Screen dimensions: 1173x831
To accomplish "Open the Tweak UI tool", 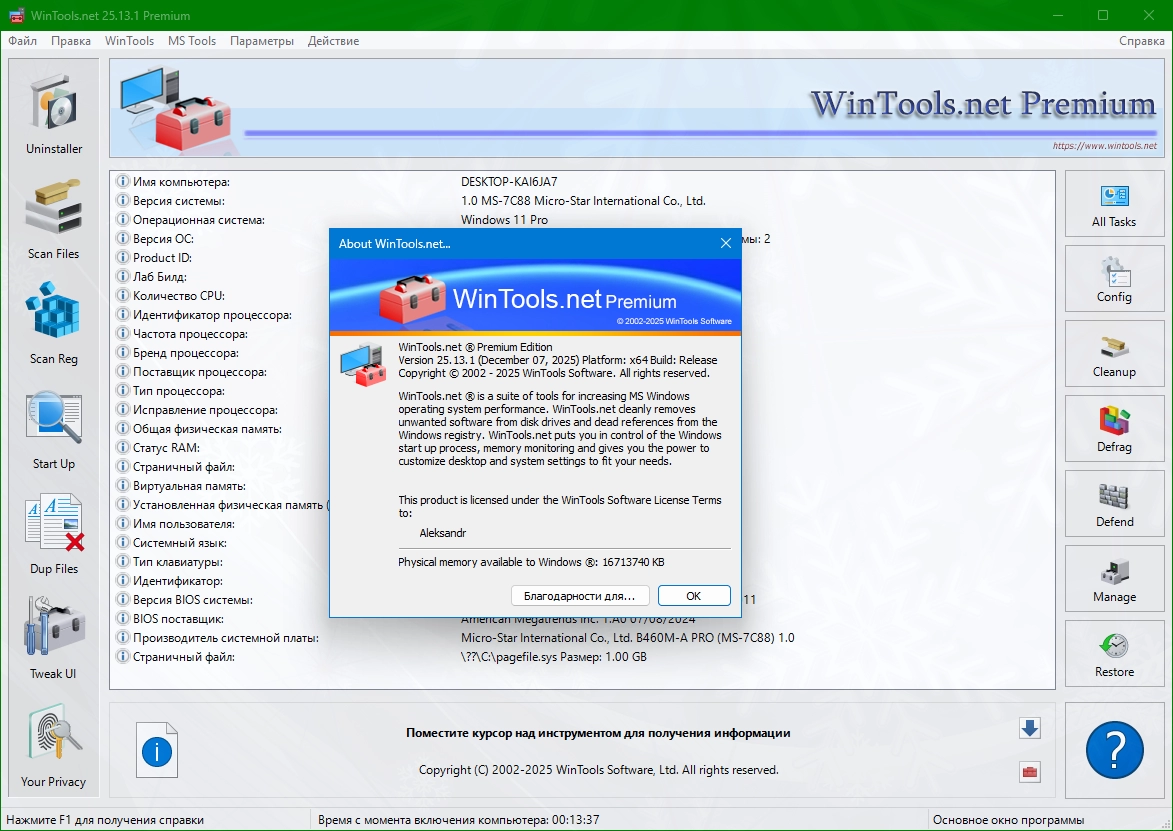I will [54, 638].
